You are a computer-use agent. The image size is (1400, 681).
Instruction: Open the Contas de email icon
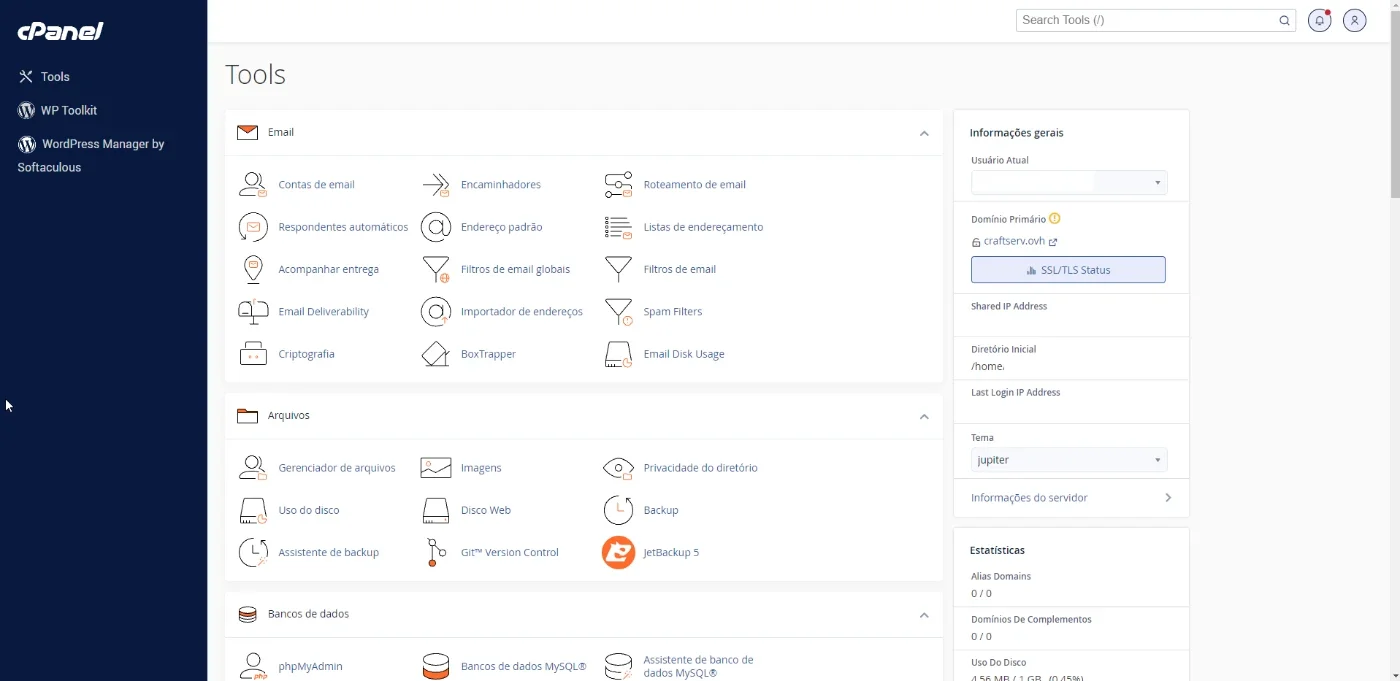pos(253,185)
